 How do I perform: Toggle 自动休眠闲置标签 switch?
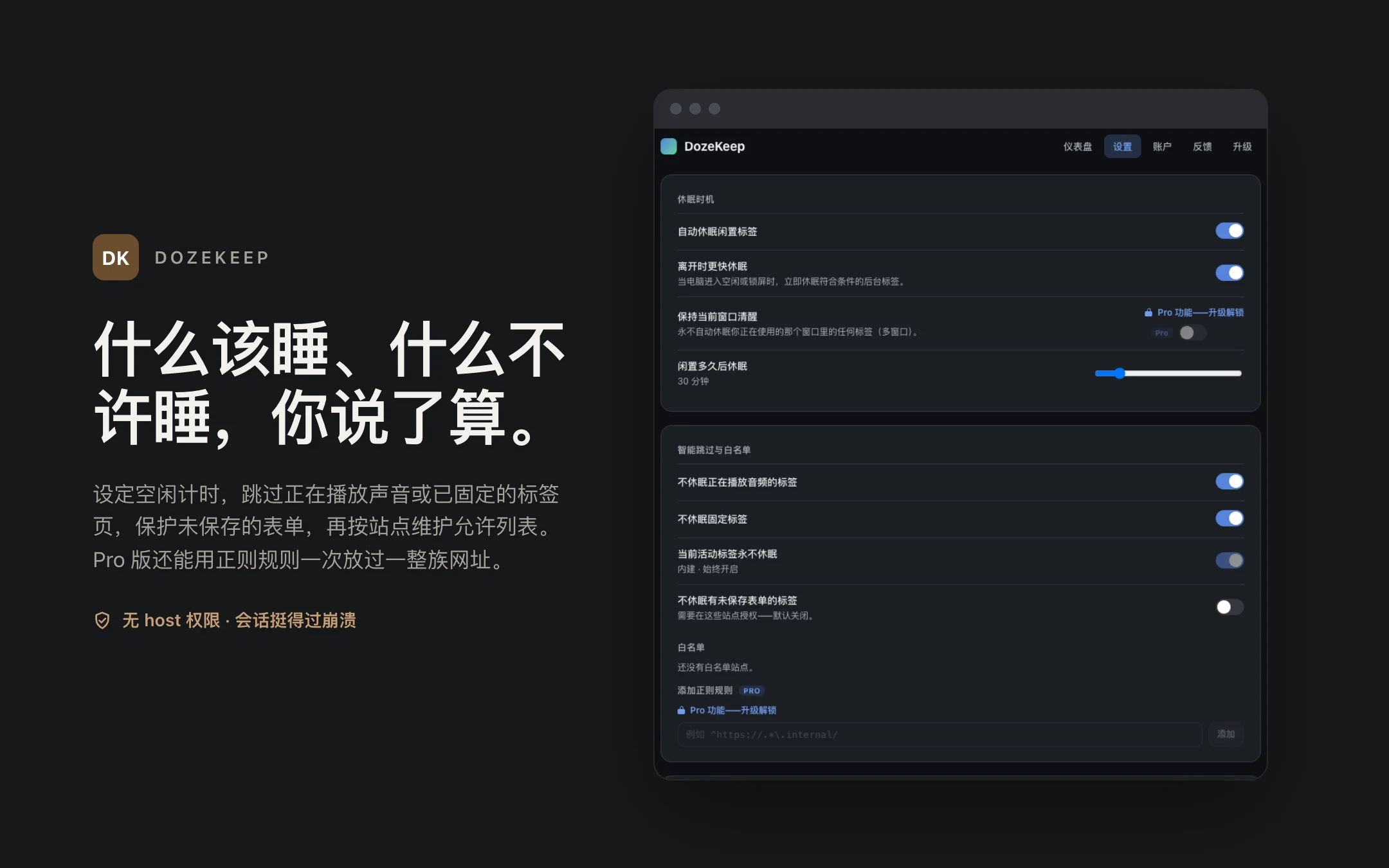point(1230,231)
